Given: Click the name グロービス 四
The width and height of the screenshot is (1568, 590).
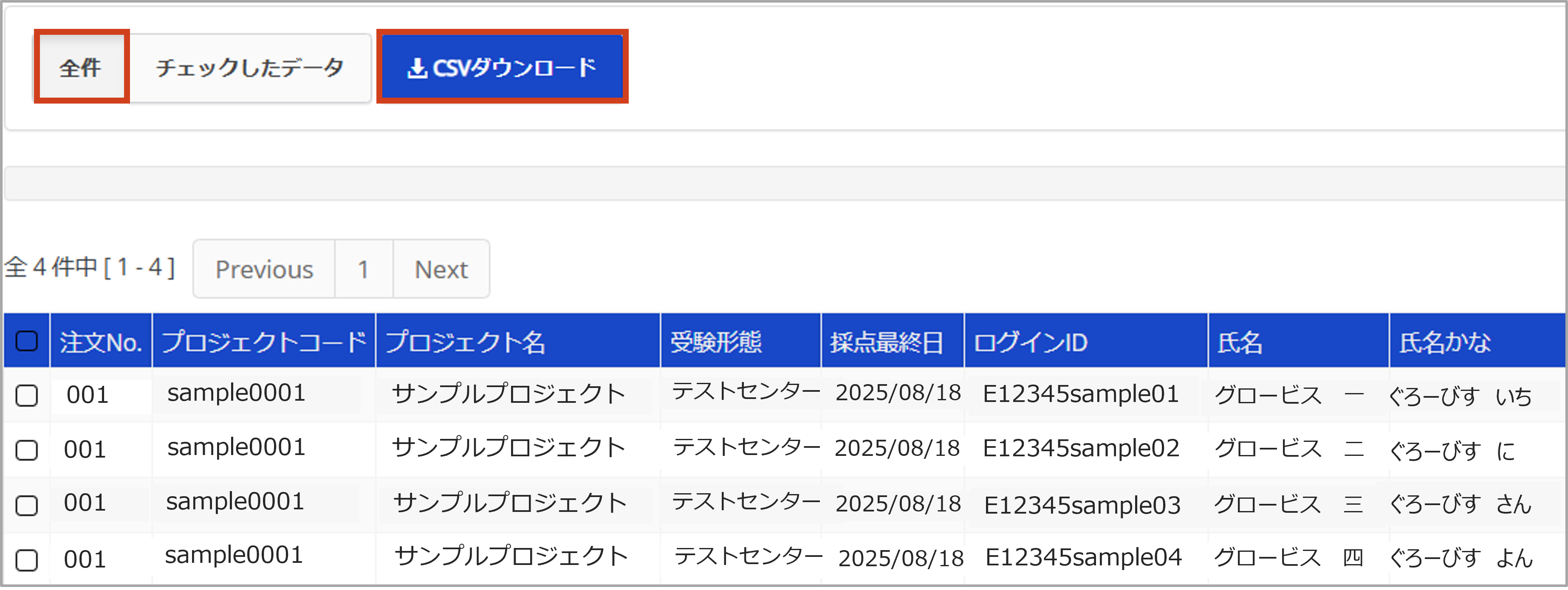Looking at the screenshot, I should [x=1288, y=558].
